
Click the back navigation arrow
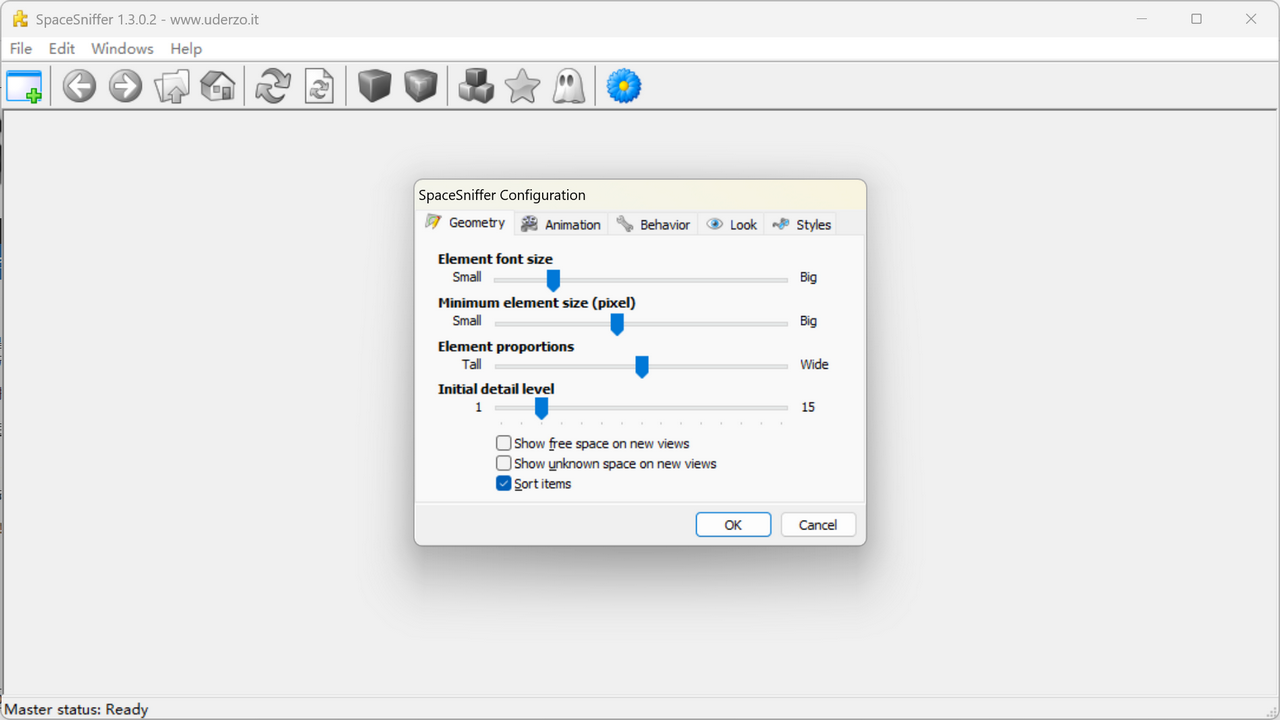tap(78, 86)
